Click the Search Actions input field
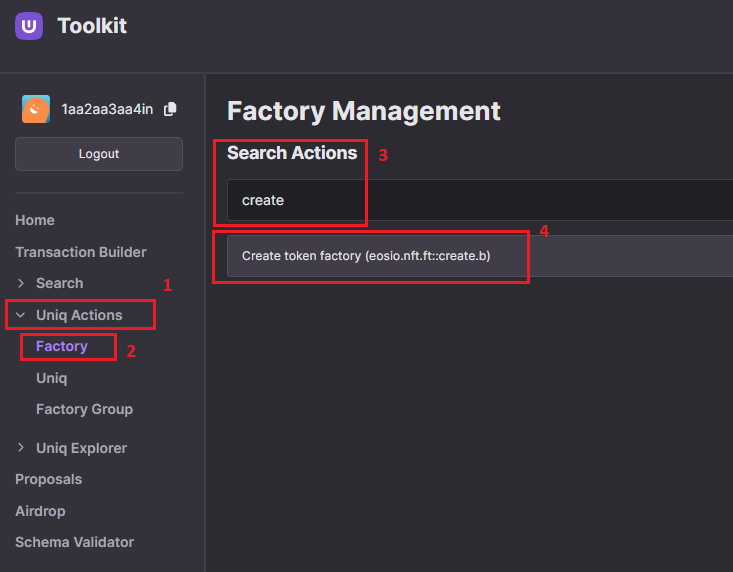The image size is (733, 572). [x=480, y=200]
